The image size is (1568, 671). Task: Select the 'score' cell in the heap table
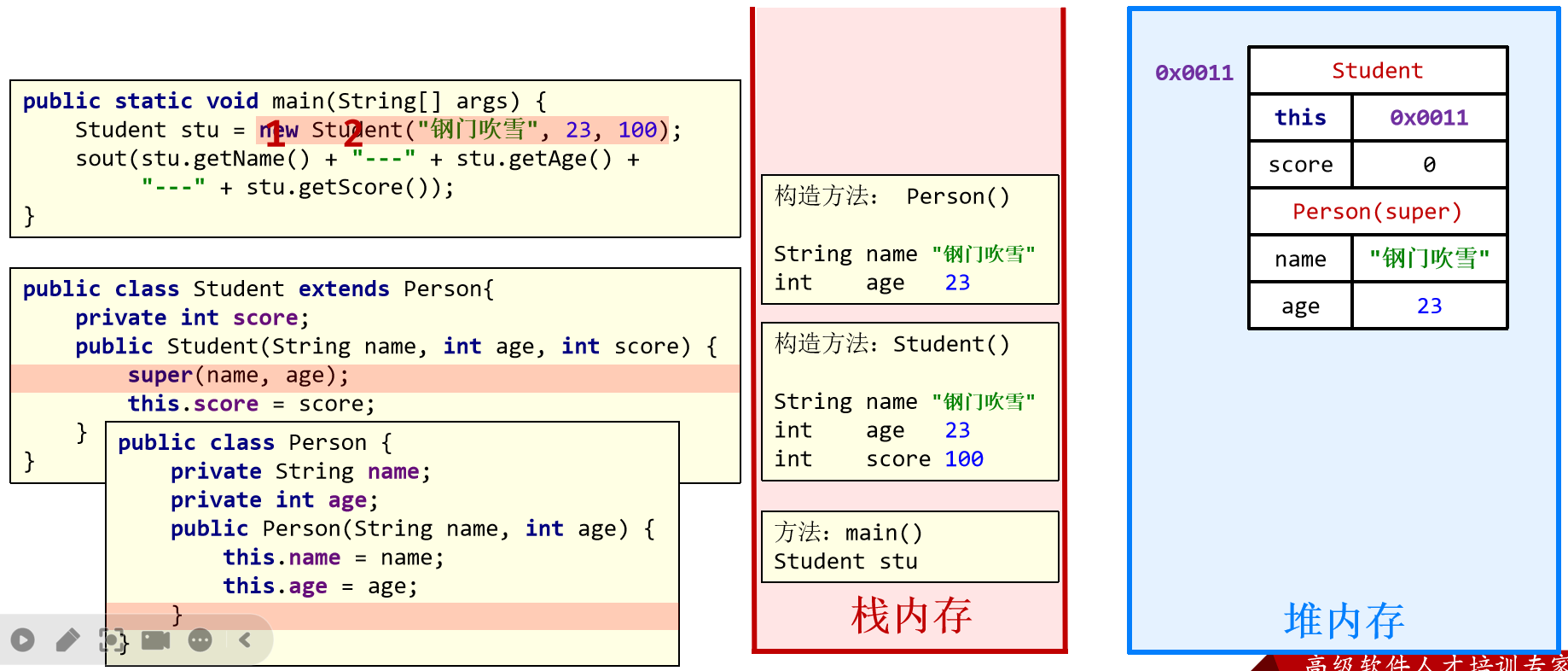pyautogui.click(x=1300, y=164)
